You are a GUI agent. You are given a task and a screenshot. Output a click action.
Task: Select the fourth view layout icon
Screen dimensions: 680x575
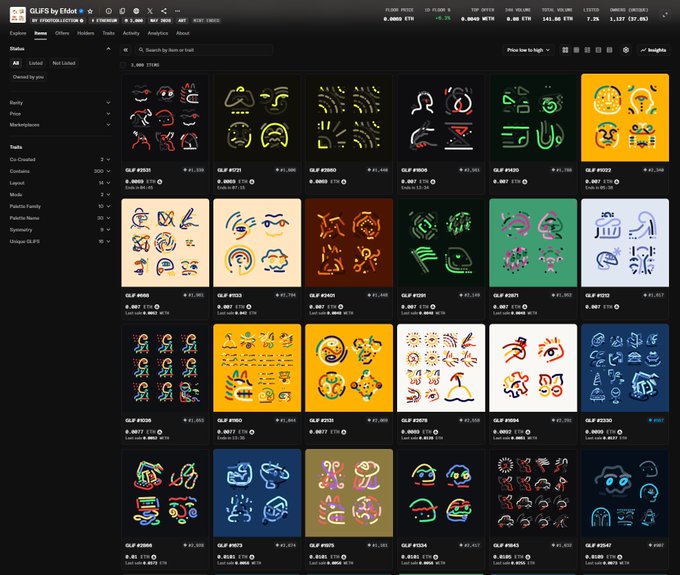click(598, 50)
